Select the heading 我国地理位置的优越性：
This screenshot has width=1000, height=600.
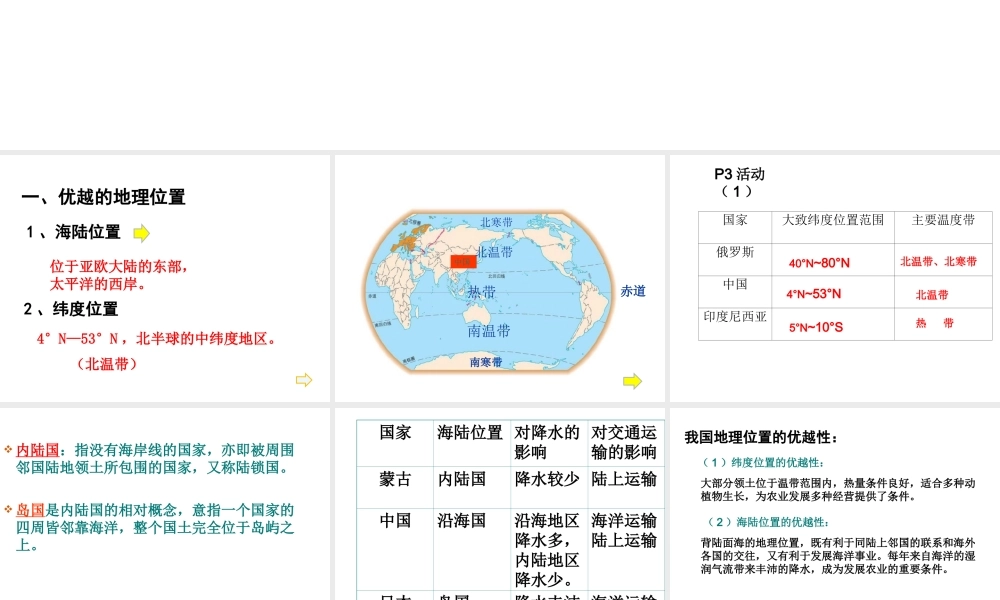pyautogui.click(x=761, y=437)
